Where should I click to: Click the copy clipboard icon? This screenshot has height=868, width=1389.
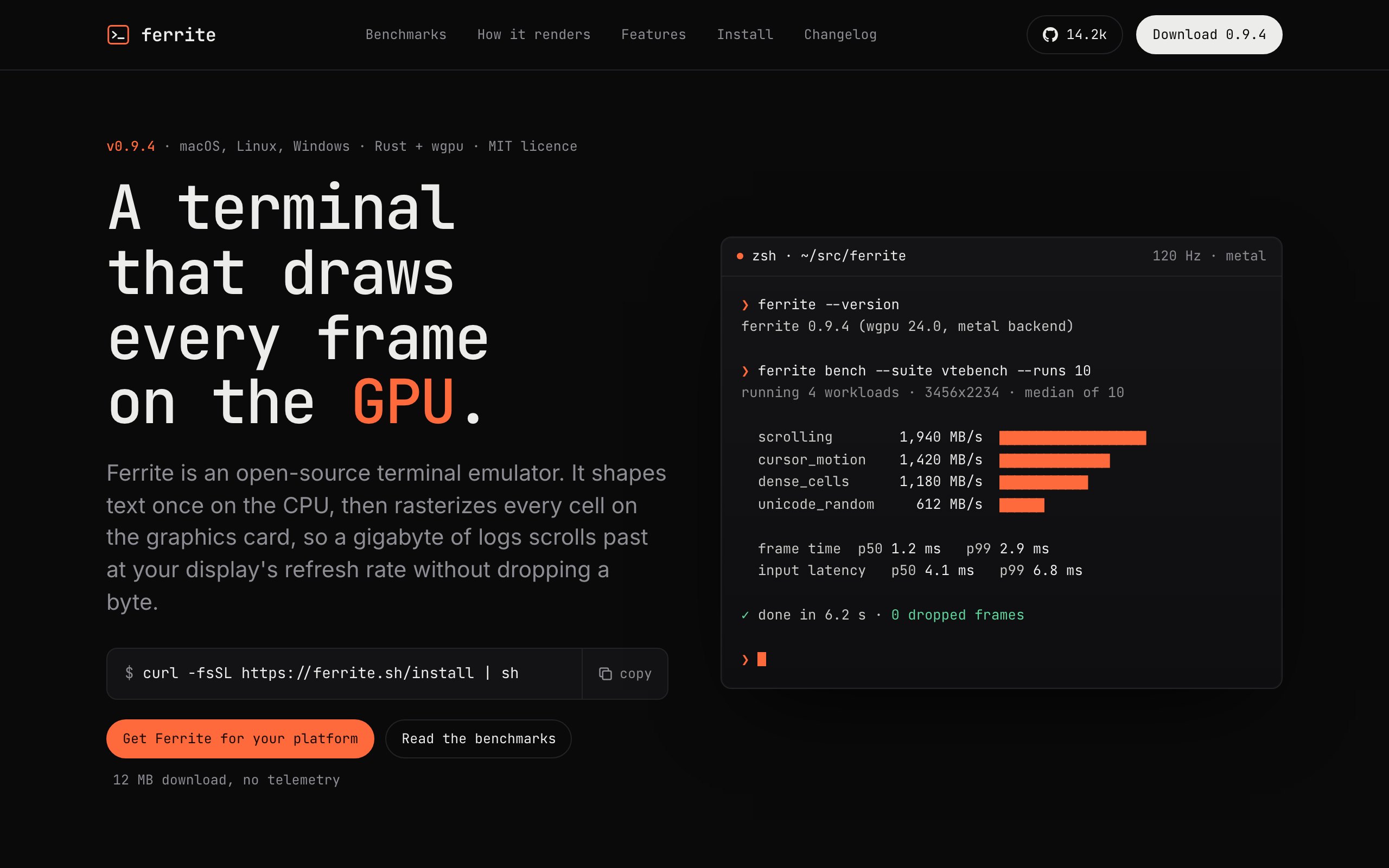[605, 673]
